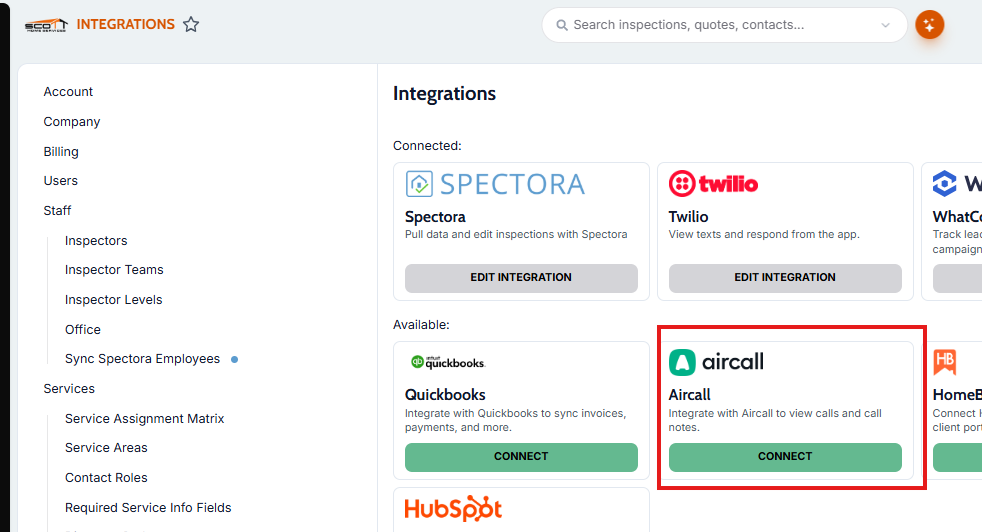Go to Inspector Teams settings
Screen dimensions: 982x532
[x=114, y=269]
